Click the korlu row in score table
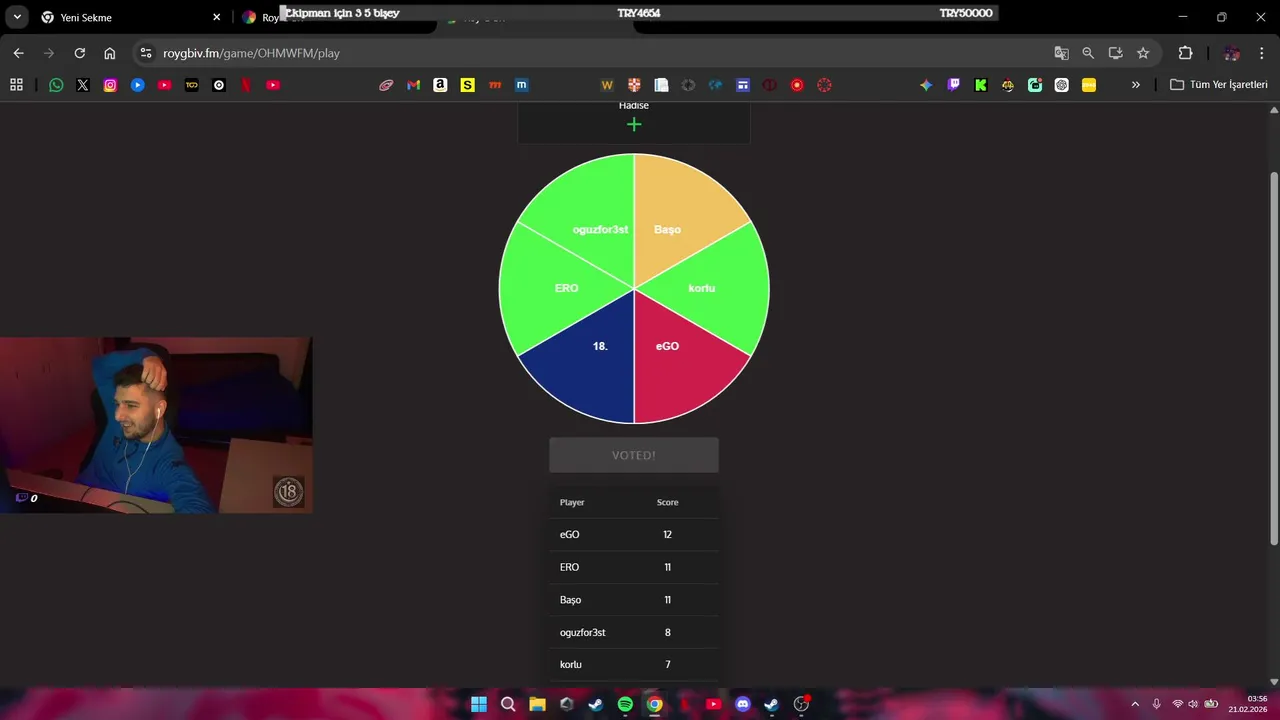1280x720 pixels. 634,664
